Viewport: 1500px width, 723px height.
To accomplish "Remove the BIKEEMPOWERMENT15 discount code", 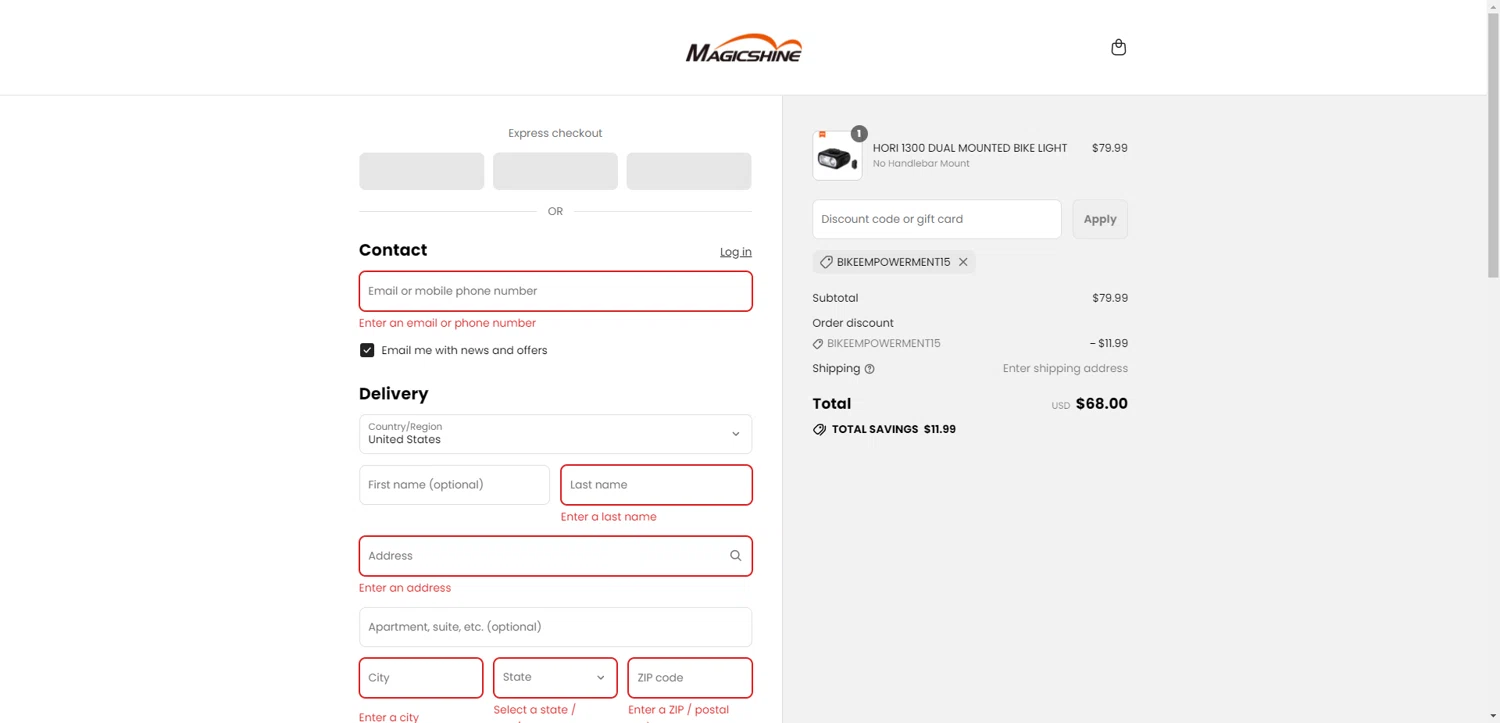I will pos(963,262).
